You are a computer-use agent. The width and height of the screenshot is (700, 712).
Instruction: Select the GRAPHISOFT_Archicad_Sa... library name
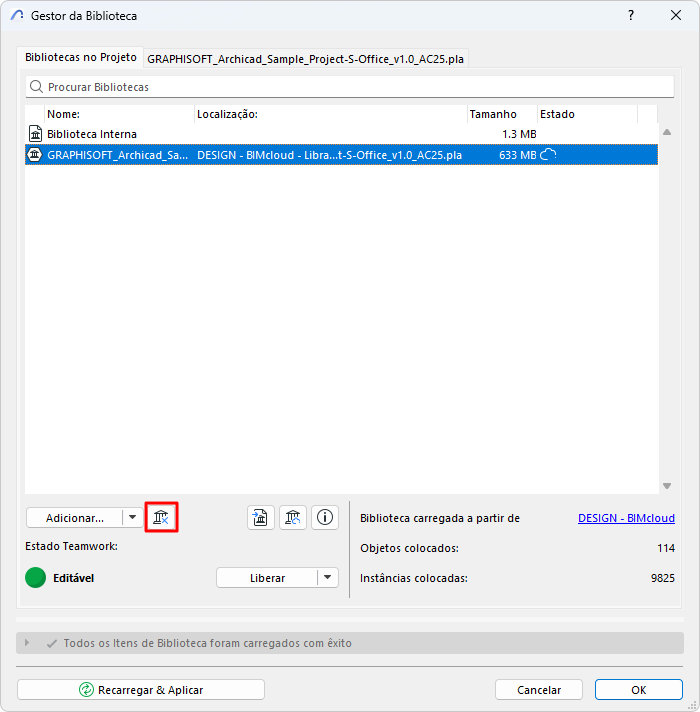point(118,155)
